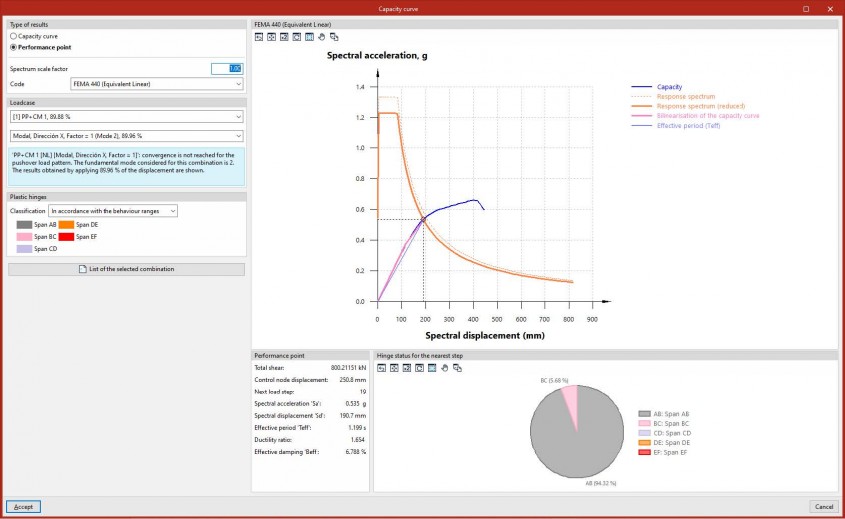
Task: Click Span BC pink color swatch
Action: coord(24,237)
